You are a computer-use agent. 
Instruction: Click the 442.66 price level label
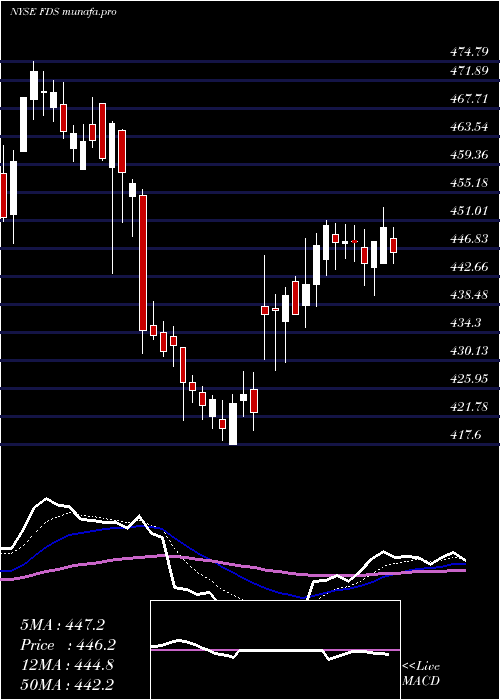469,267
